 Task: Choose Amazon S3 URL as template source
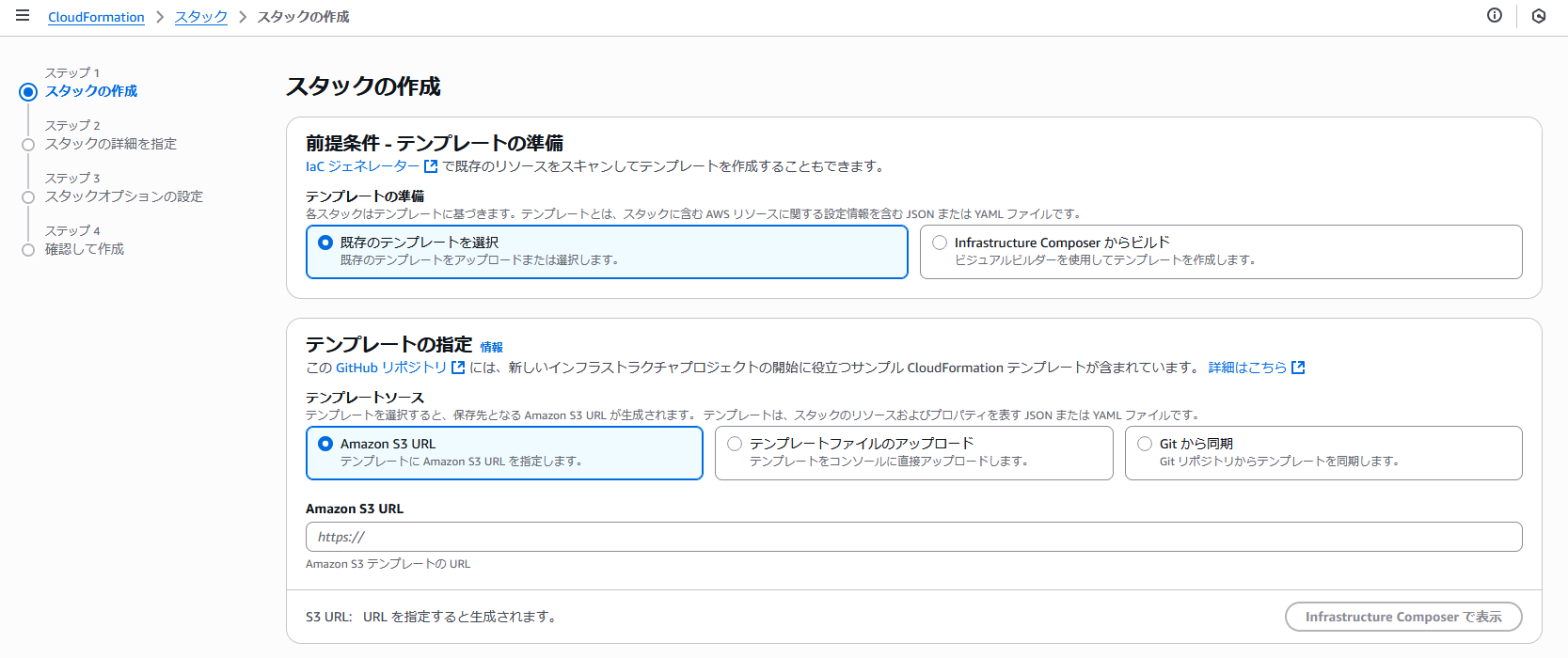(x=325, y=444)
